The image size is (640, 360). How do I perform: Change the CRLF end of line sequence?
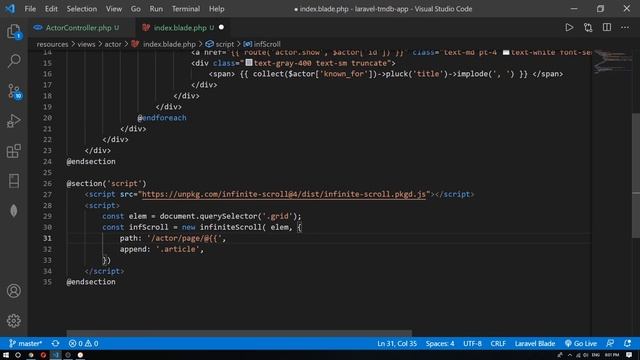498,344
